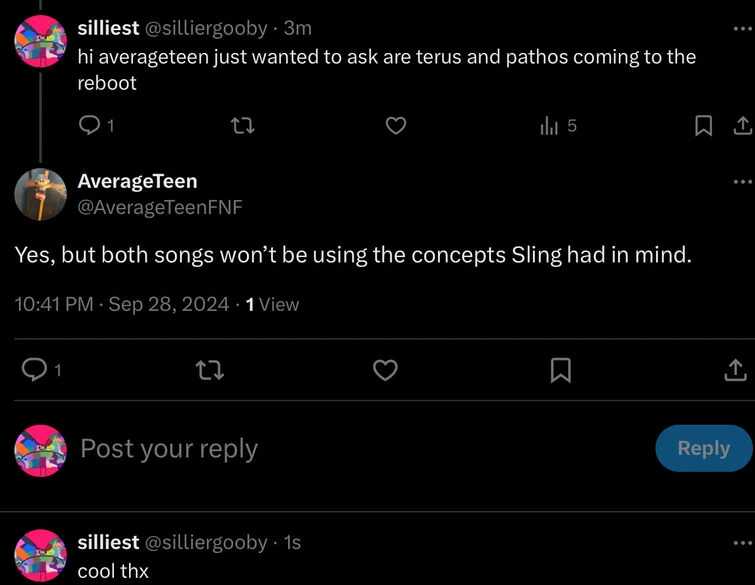
Task: Bookmark silliest's top post
Action: [704, 126]
